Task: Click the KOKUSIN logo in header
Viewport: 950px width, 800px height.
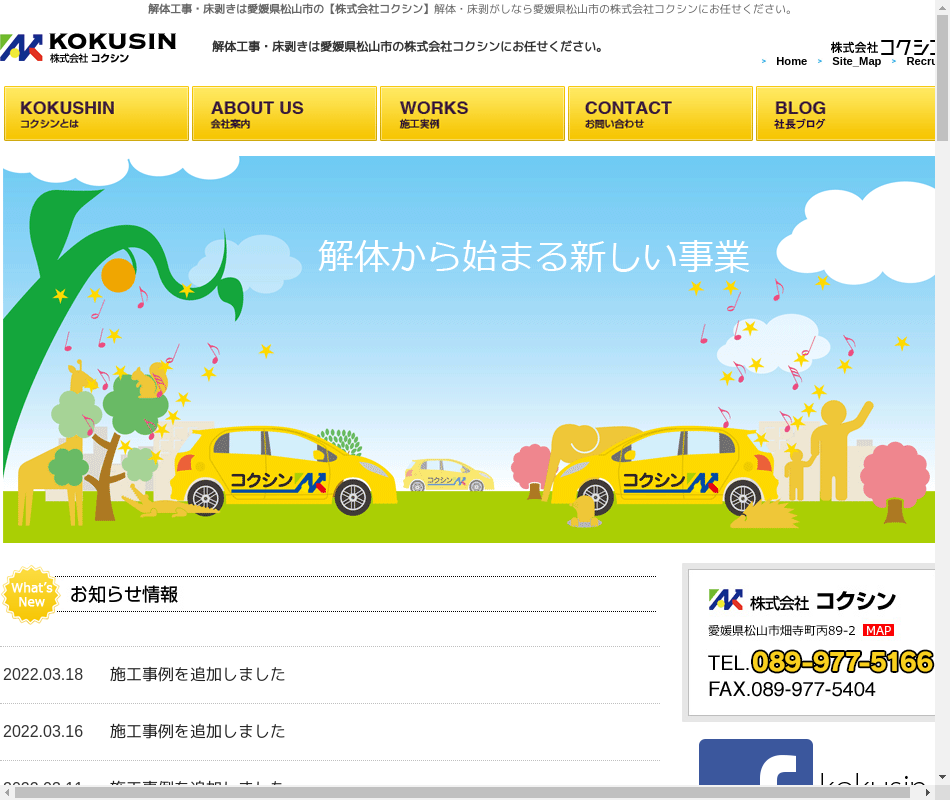Action: (x=88, y=47)
